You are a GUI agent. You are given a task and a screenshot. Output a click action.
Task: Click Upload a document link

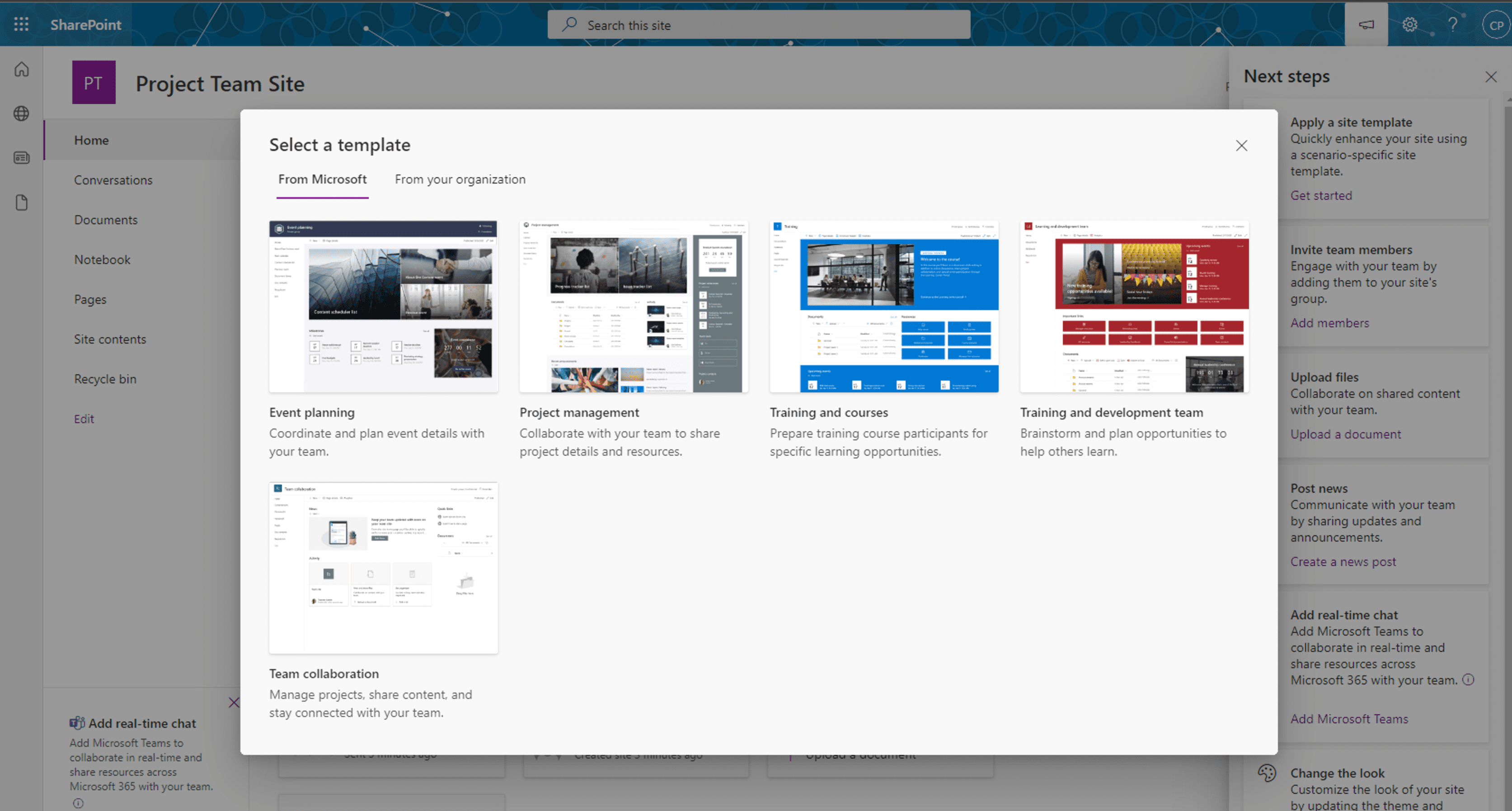[1344, 434]
